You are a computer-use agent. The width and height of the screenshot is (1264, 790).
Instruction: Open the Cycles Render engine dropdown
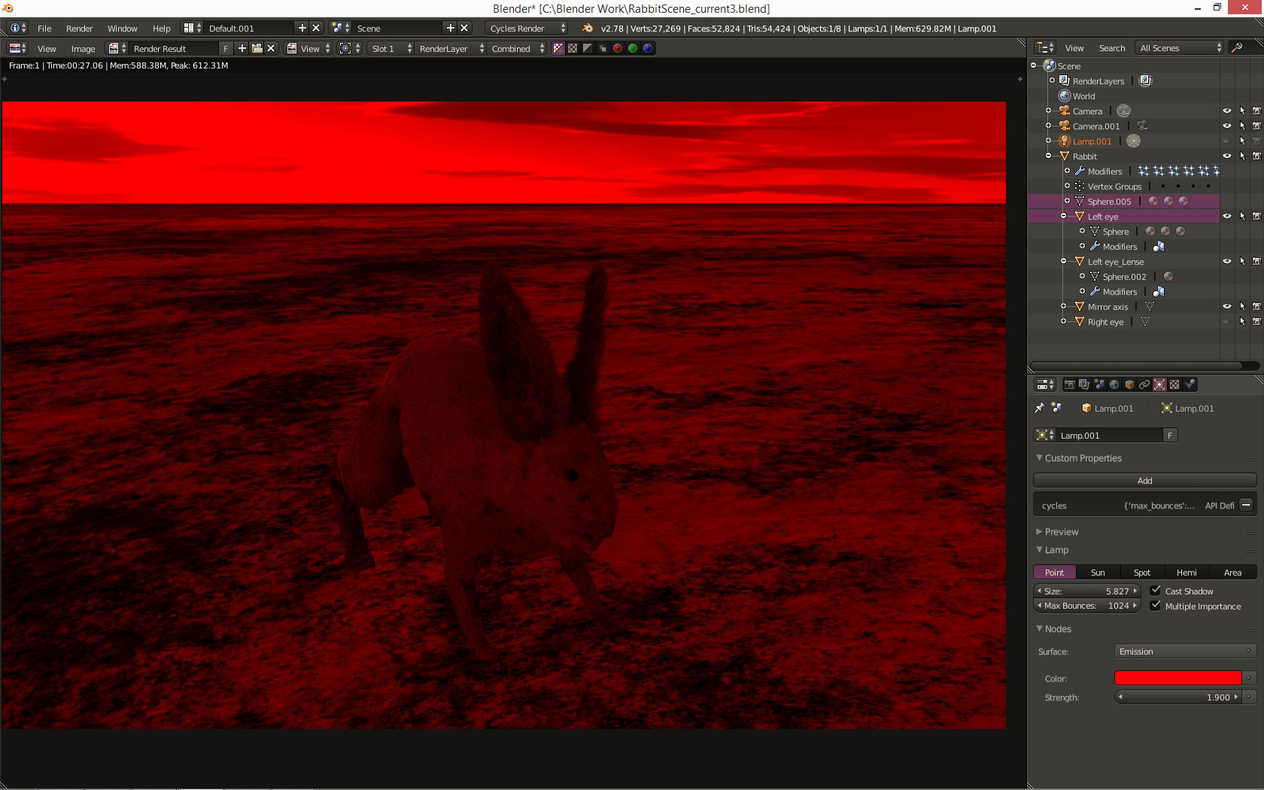coord(527,28)
